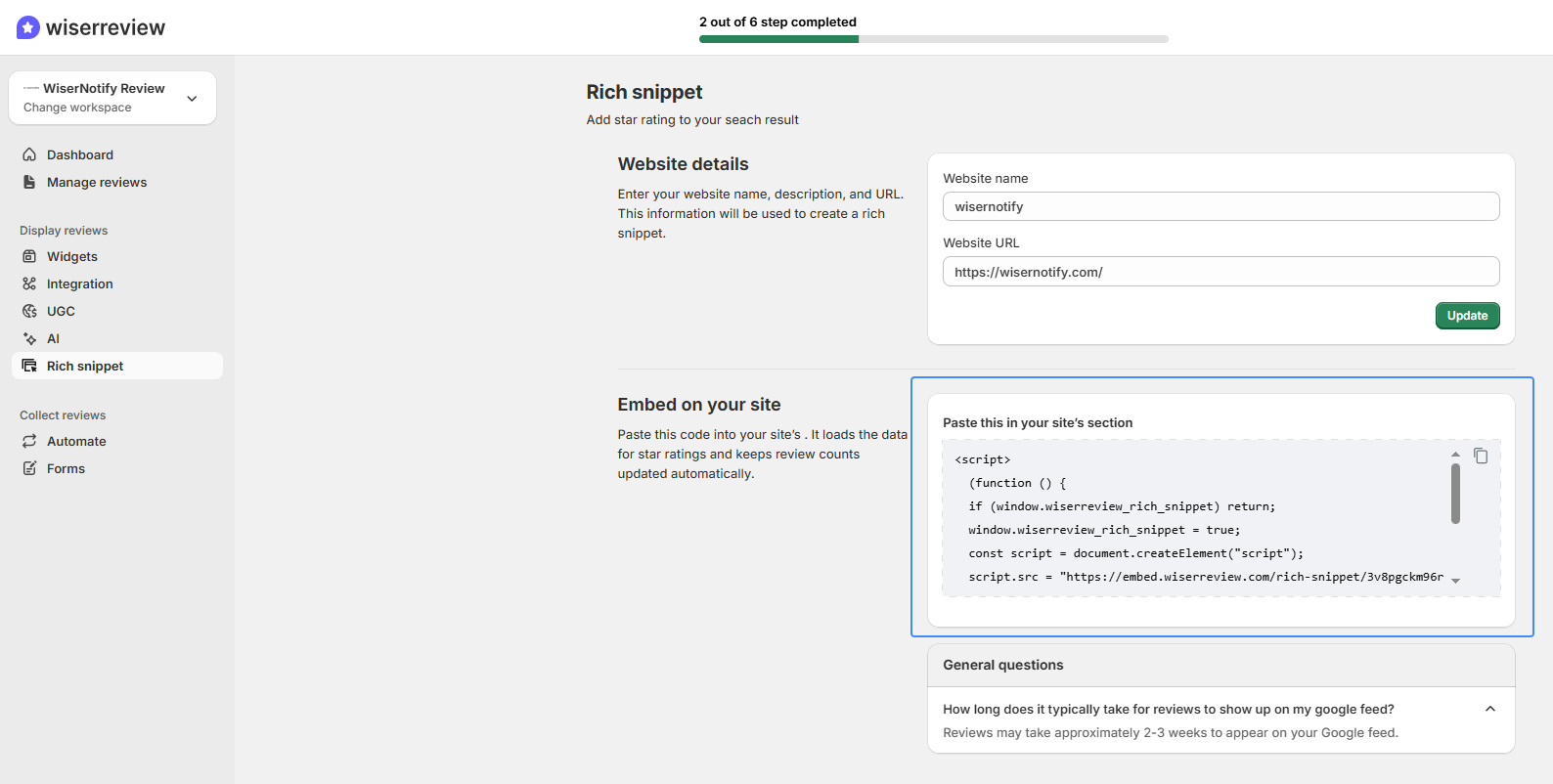The image size is (1553, 784).
Task: Open the Integration page
Action: [x=80, y=283]
